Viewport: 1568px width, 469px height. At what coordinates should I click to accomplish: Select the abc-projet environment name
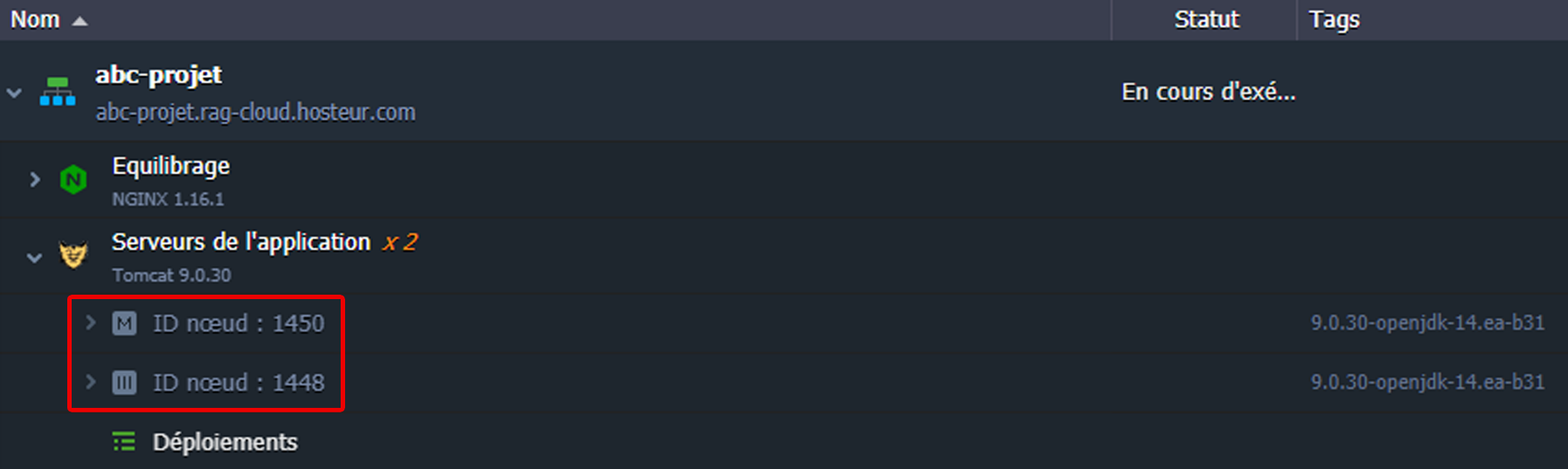coord(158,74)
